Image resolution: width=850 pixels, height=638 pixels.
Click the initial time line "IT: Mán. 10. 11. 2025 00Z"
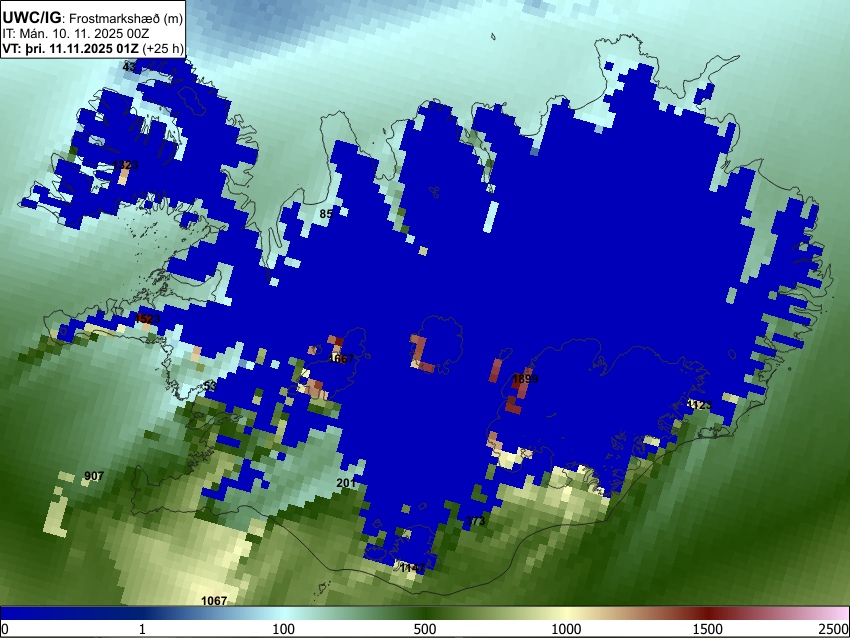[x=75, y=34]
